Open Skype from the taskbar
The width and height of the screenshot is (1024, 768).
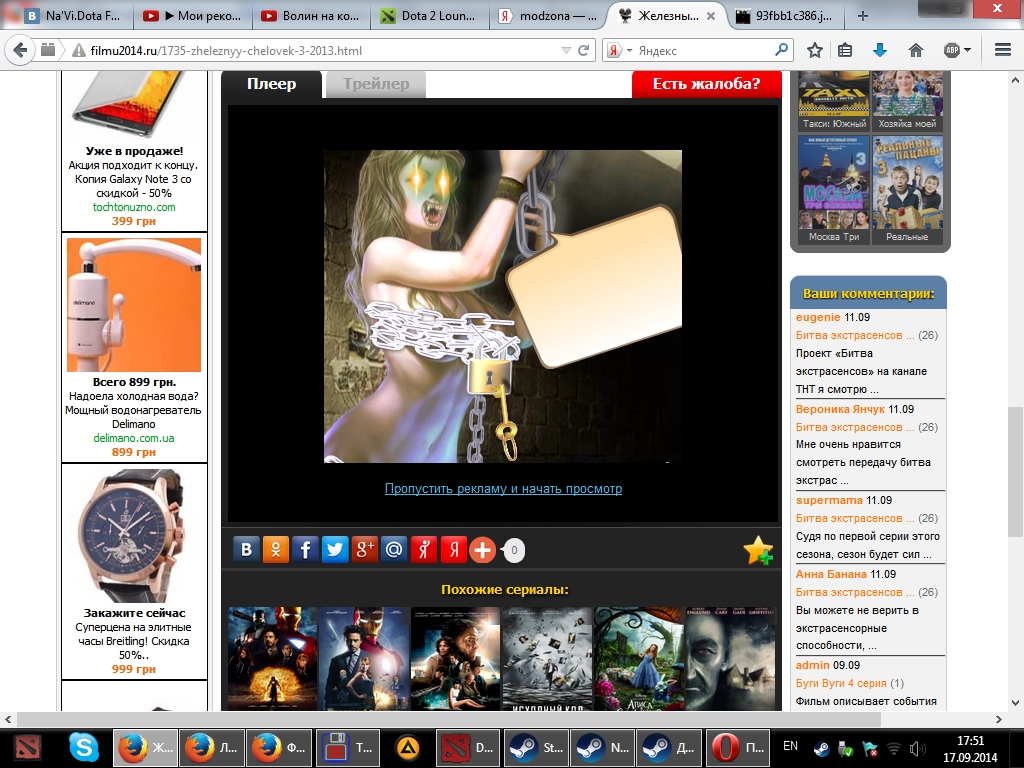[84, 747]
